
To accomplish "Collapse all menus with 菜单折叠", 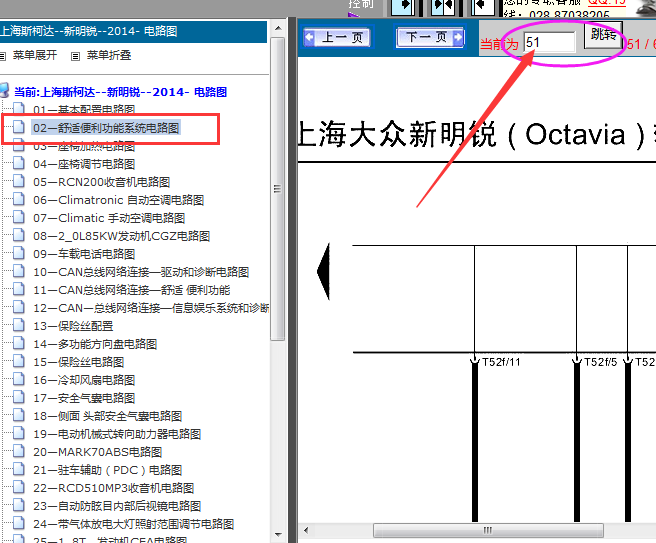I will [x=109, y=55].
